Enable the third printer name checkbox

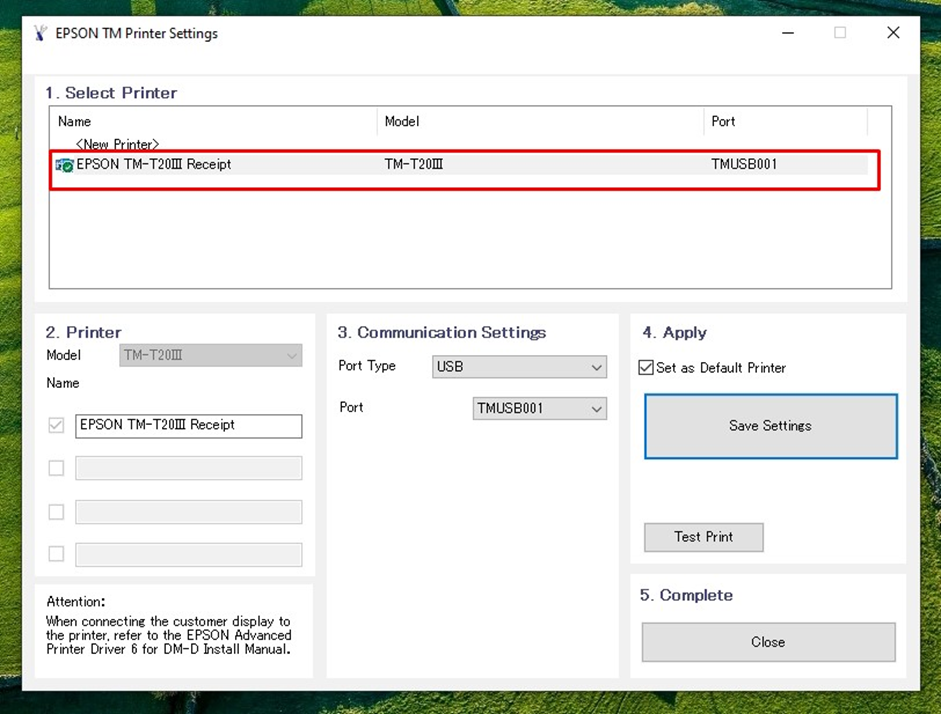point(56,512)
